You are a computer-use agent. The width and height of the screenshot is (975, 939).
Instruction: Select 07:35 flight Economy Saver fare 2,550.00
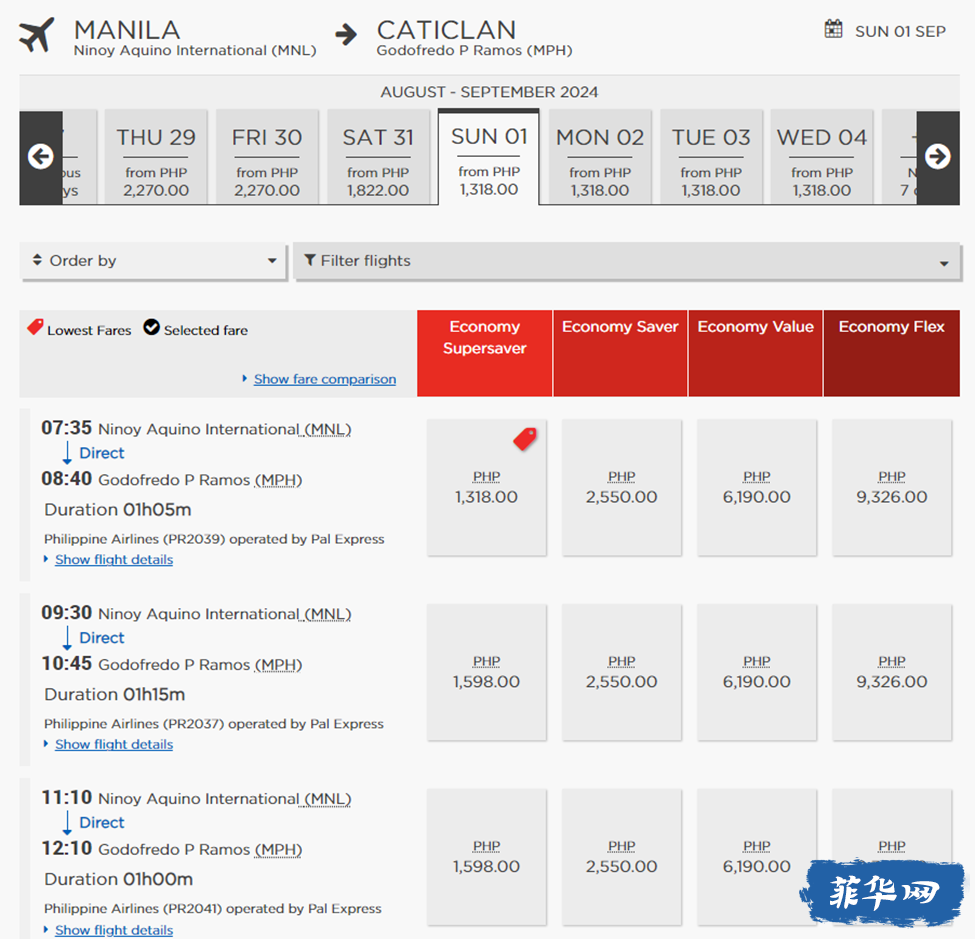tap(621, 487)
